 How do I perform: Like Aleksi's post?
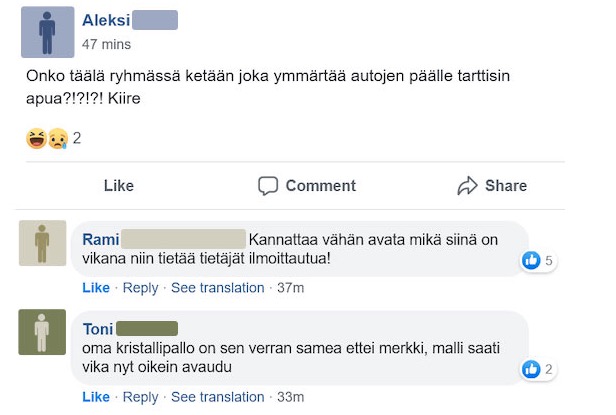118,185
